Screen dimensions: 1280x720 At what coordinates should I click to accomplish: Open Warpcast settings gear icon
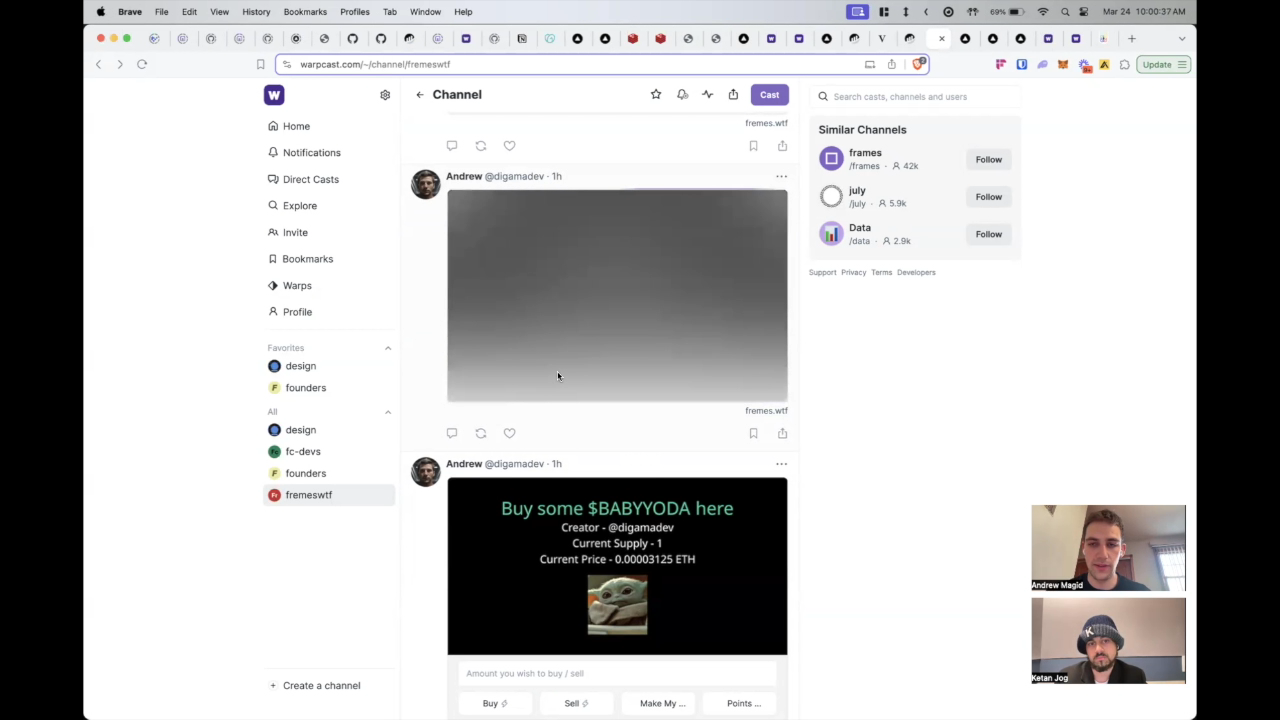point(385,95)
